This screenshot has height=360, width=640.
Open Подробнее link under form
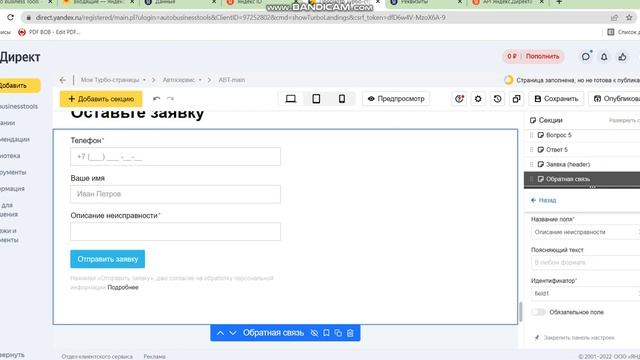pyautogui.click(x=123, y=287)
